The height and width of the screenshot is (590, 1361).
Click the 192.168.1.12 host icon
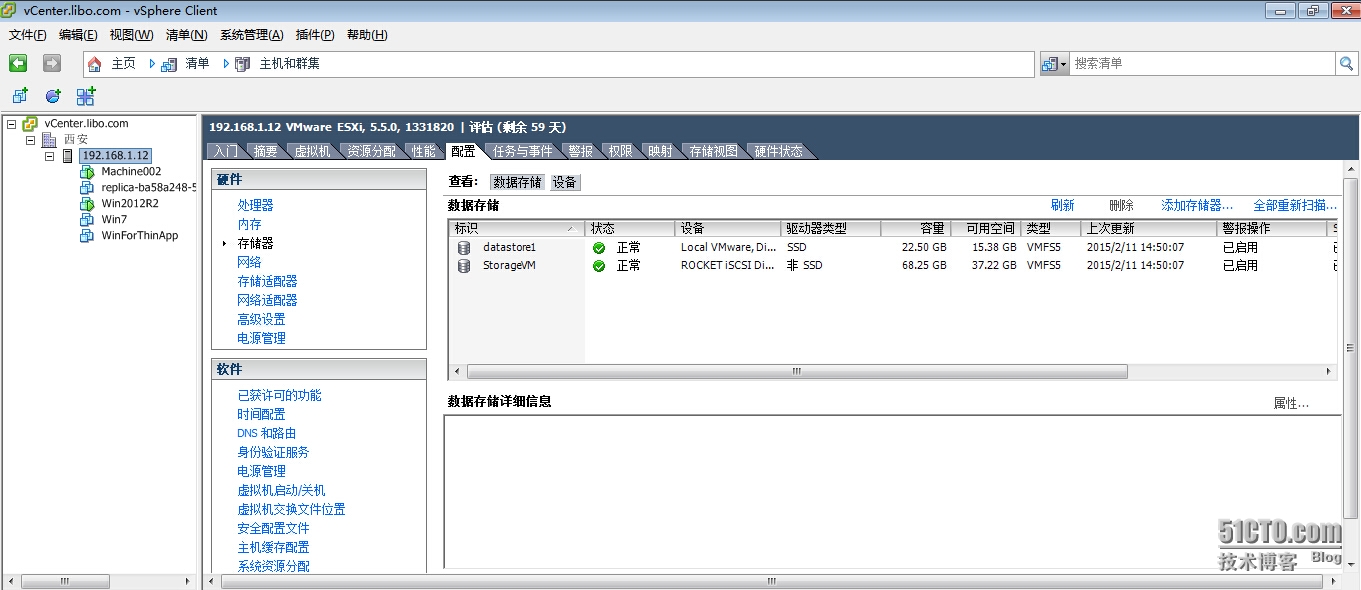68,156
